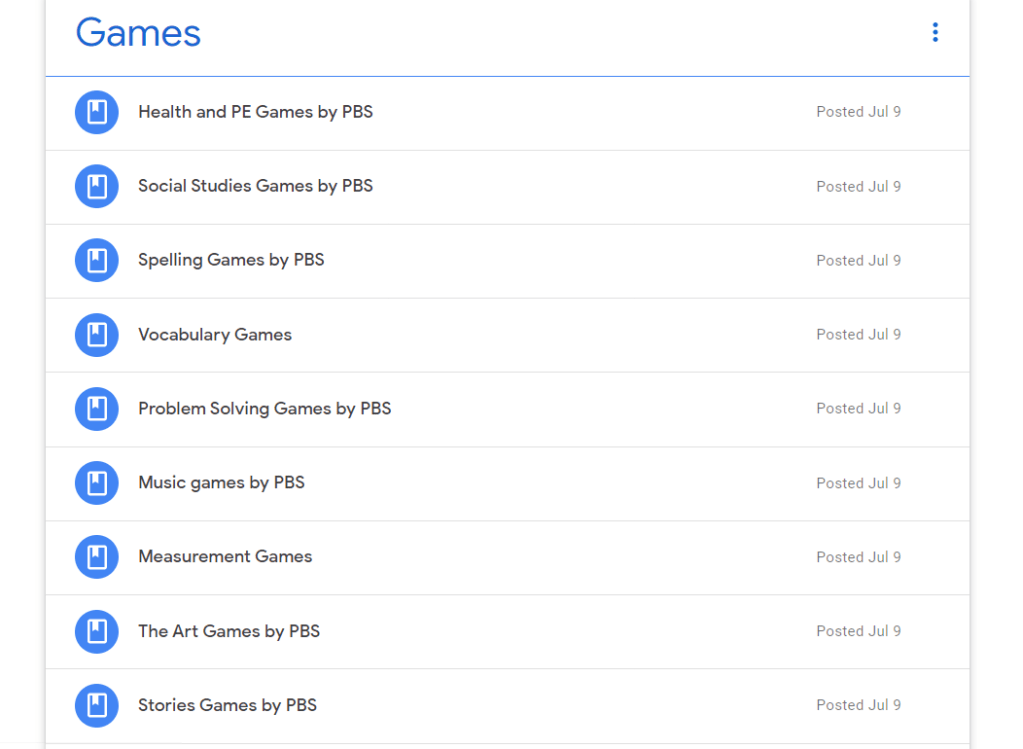Viewport: 1023px width, 749px height.
Task: Select Music games by PBS
Action: [221, 483]
